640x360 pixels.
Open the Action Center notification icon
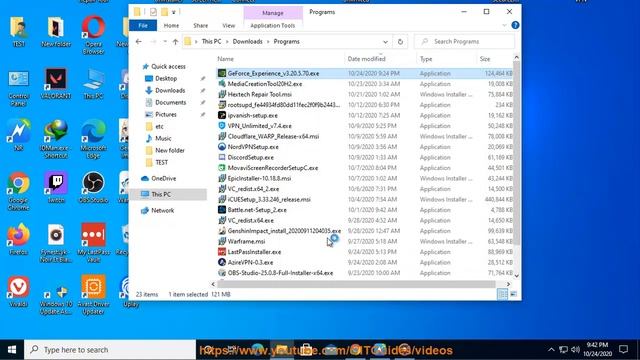click(623, 349)
